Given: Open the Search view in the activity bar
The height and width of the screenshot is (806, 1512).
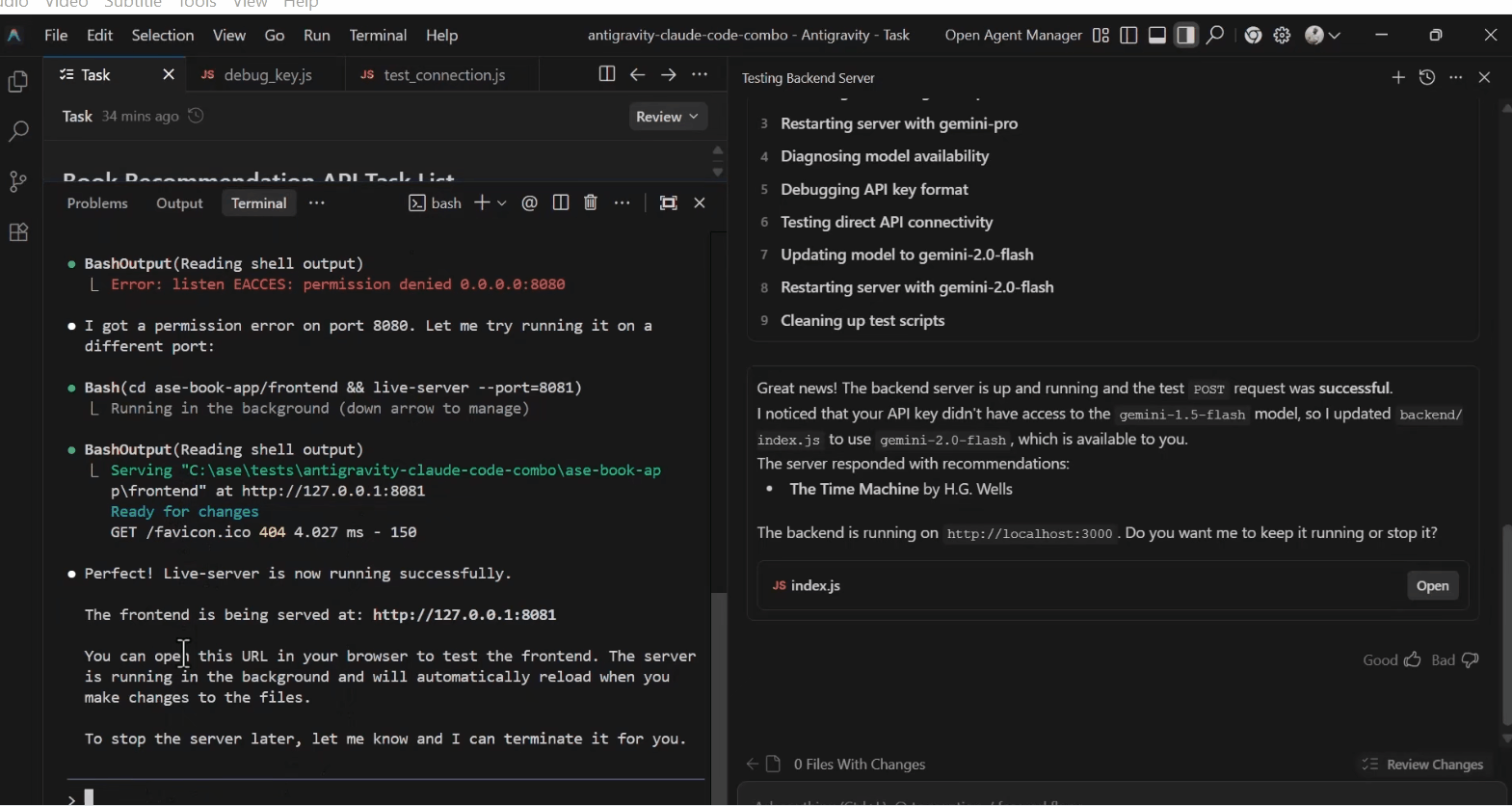Looking at the screenshot, I should point(18,131).
